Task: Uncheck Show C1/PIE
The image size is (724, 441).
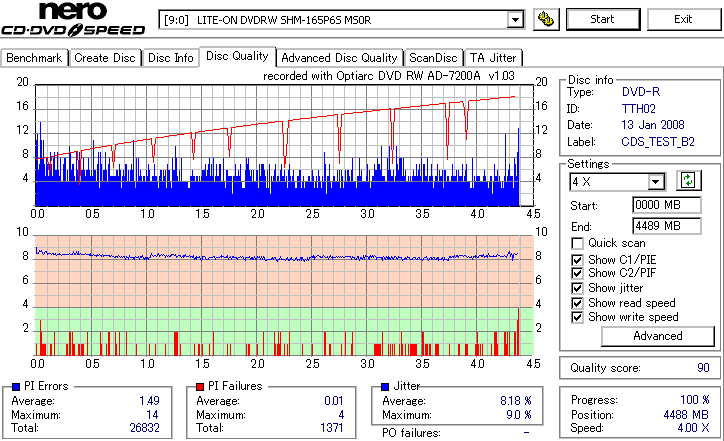Action: click(x=577, y=260)
